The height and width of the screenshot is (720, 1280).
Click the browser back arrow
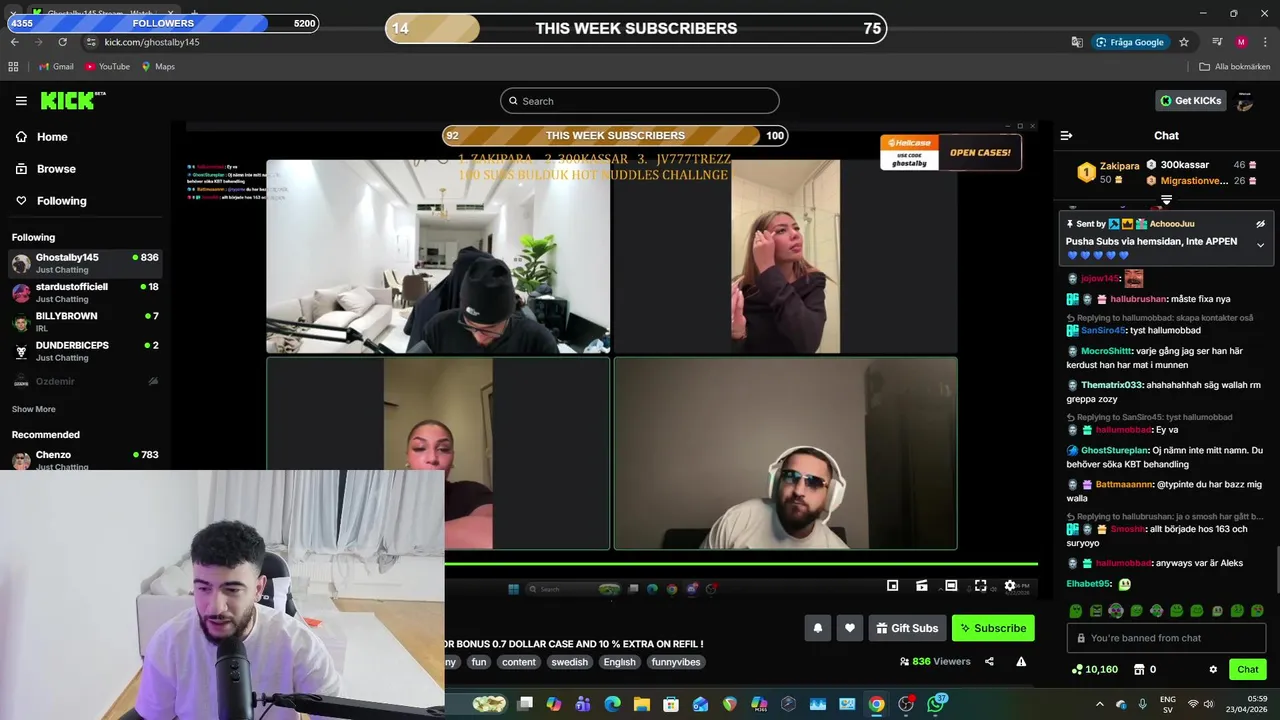pyautogui.click(x=14, y=42)
